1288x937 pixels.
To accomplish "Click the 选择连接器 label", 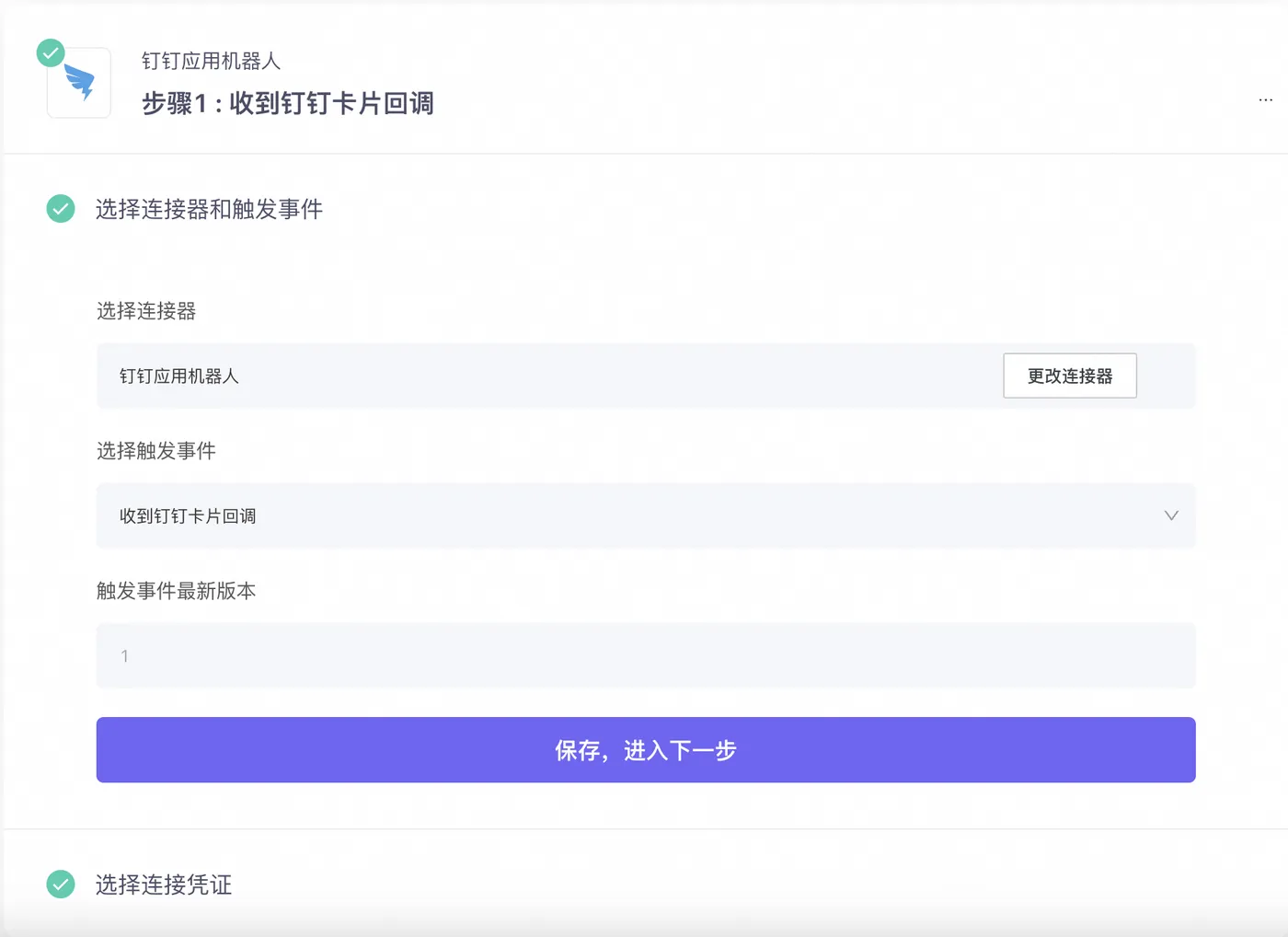I will click(x=146, y=311).
